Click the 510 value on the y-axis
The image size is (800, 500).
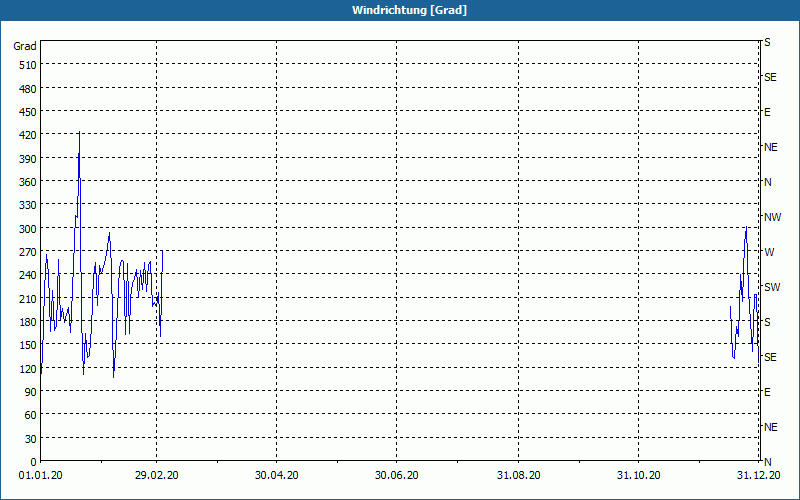27,65
